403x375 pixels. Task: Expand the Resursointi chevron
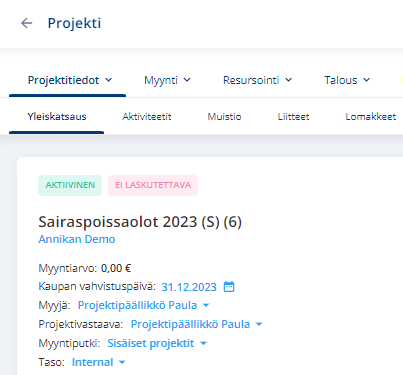click(x=289, y=80)
